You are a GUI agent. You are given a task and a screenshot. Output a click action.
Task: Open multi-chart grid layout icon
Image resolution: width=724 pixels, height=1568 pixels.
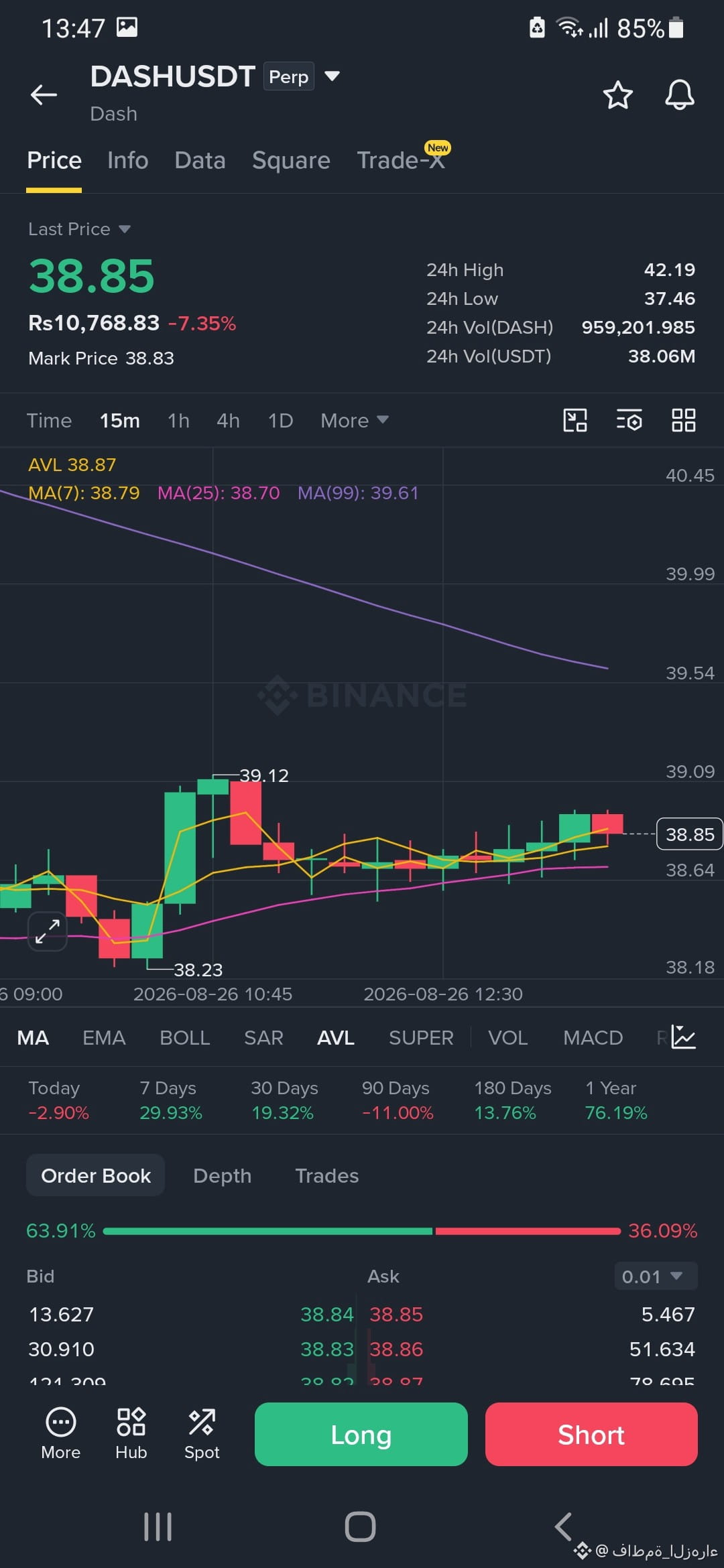point(683,420)
